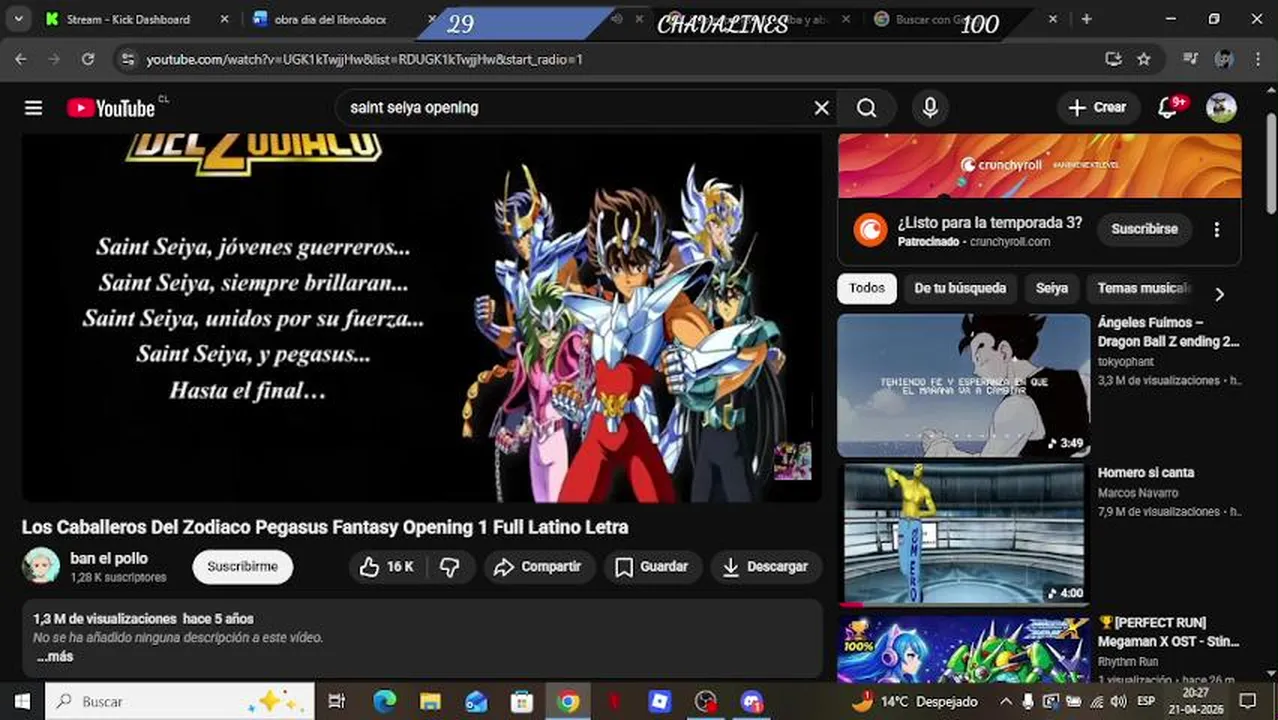
Task: Download the video with Descargar
Action: [x=766, y=567]
